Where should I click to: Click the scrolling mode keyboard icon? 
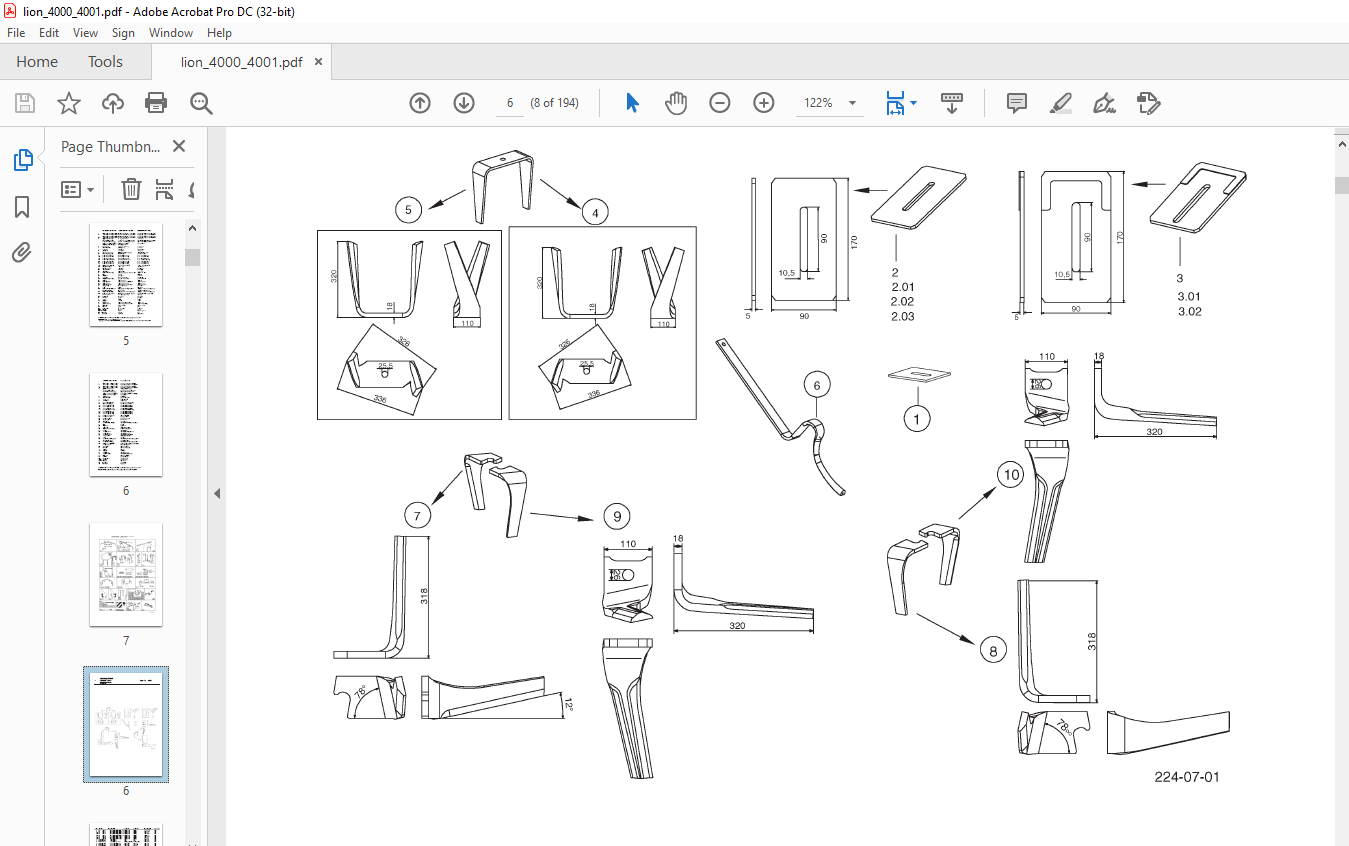952,103
